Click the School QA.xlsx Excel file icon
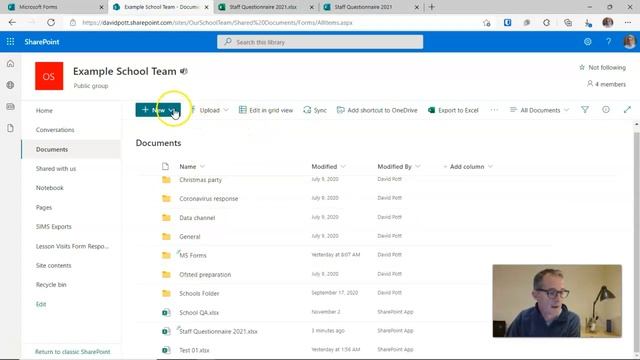This screenshot has height=360, width=640. coord(166,313)
